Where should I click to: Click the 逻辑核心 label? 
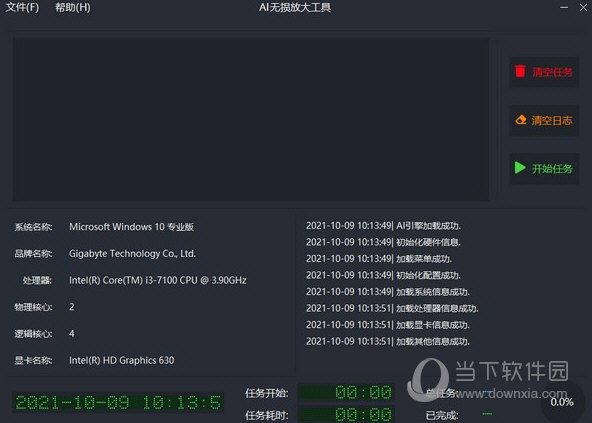point(33,334)
